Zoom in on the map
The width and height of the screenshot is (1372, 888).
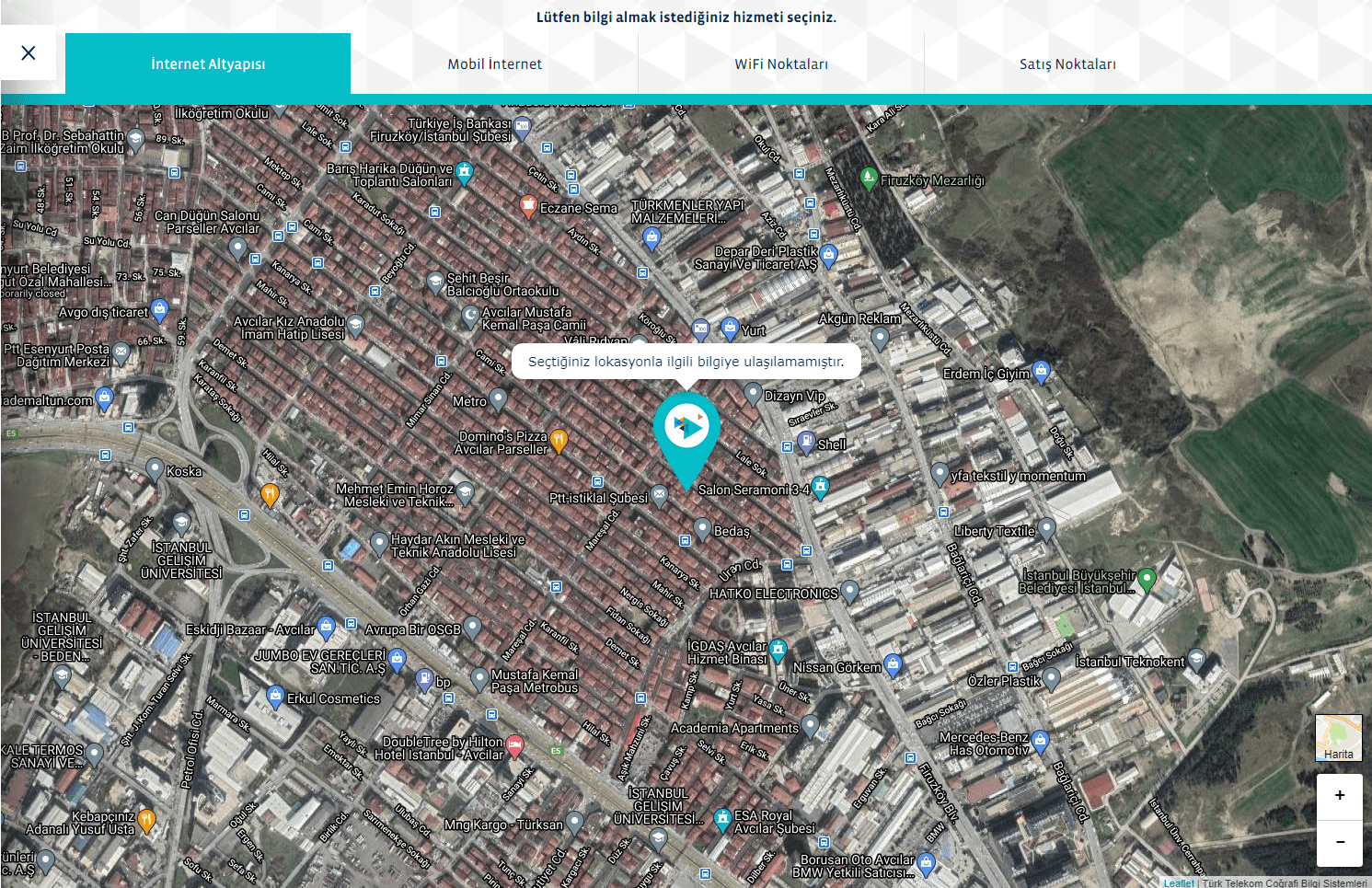(x=1340, y=796)
